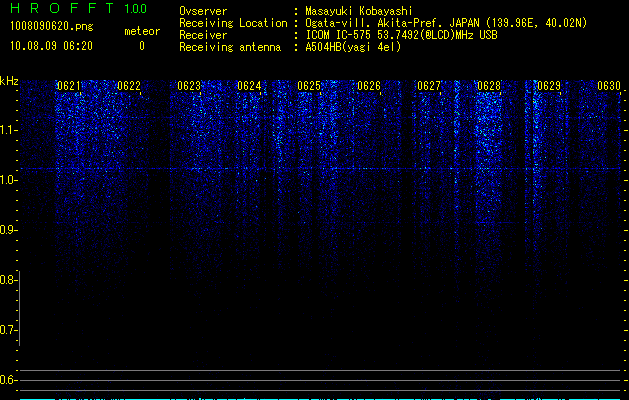Click the Receiving Location label

(x=233, y=23)
